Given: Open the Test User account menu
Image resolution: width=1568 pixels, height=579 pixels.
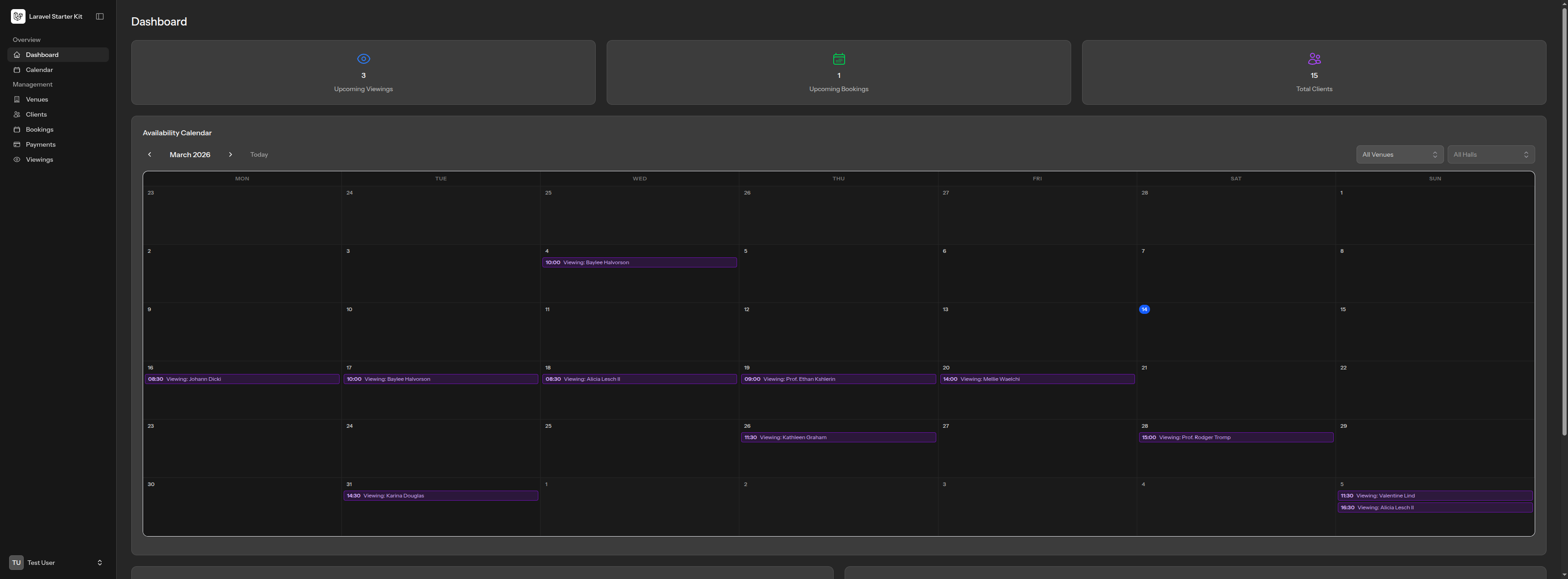Looking at the screenshot, I should click(x=58, y=563).
